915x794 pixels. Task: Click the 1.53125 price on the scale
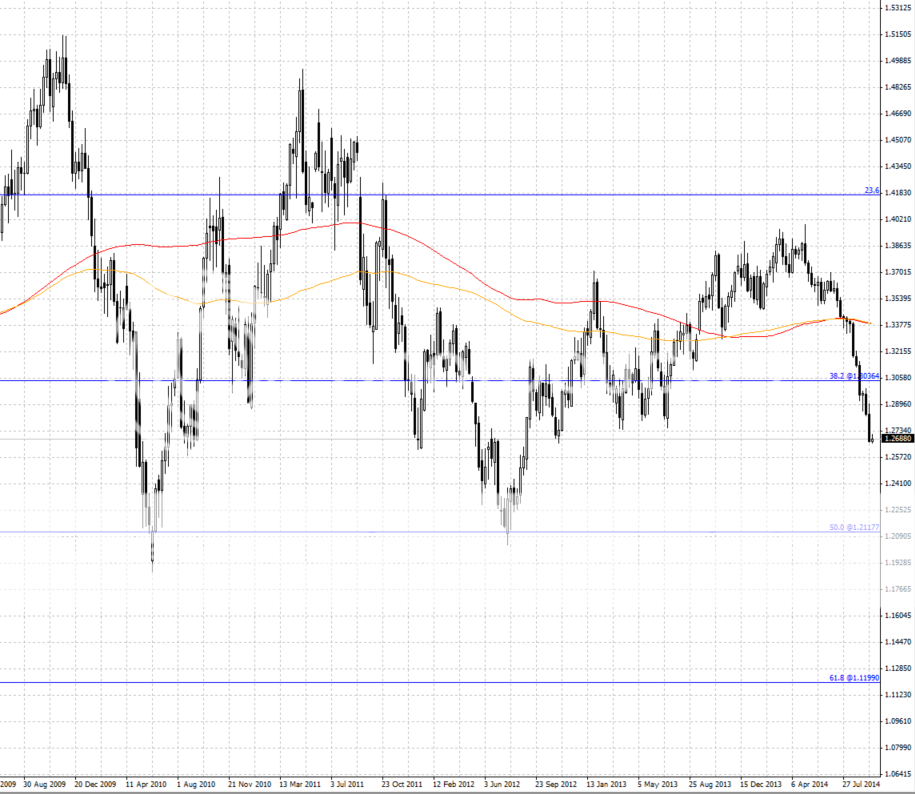tap(897, 8)
